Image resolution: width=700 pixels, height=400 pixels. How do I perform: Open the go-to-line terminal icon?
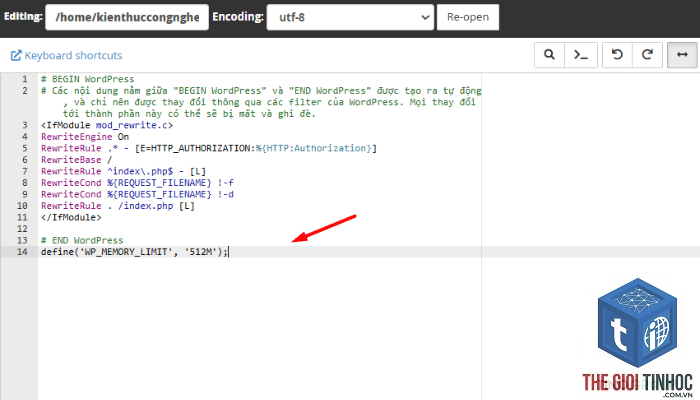click(x=581, y=55)
